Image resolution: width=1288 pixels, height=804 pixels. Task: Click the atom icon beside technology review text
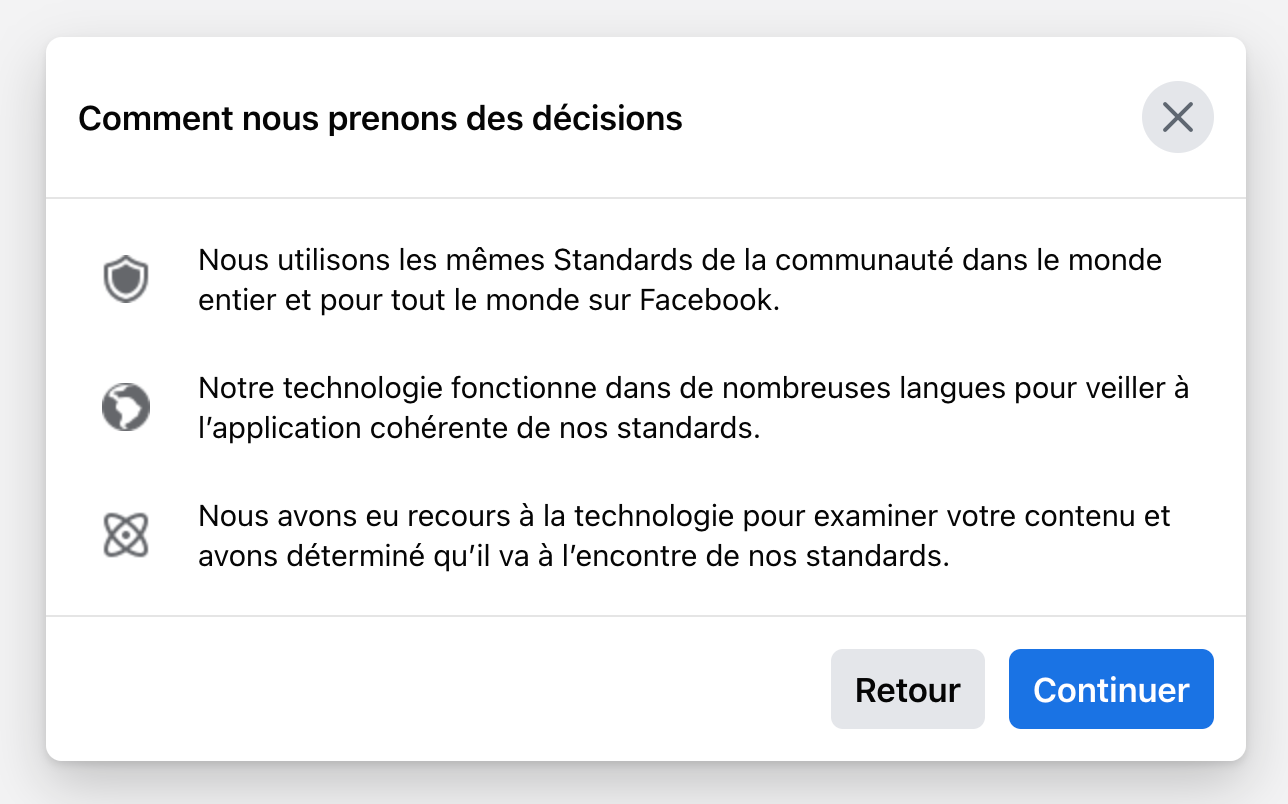126,535
